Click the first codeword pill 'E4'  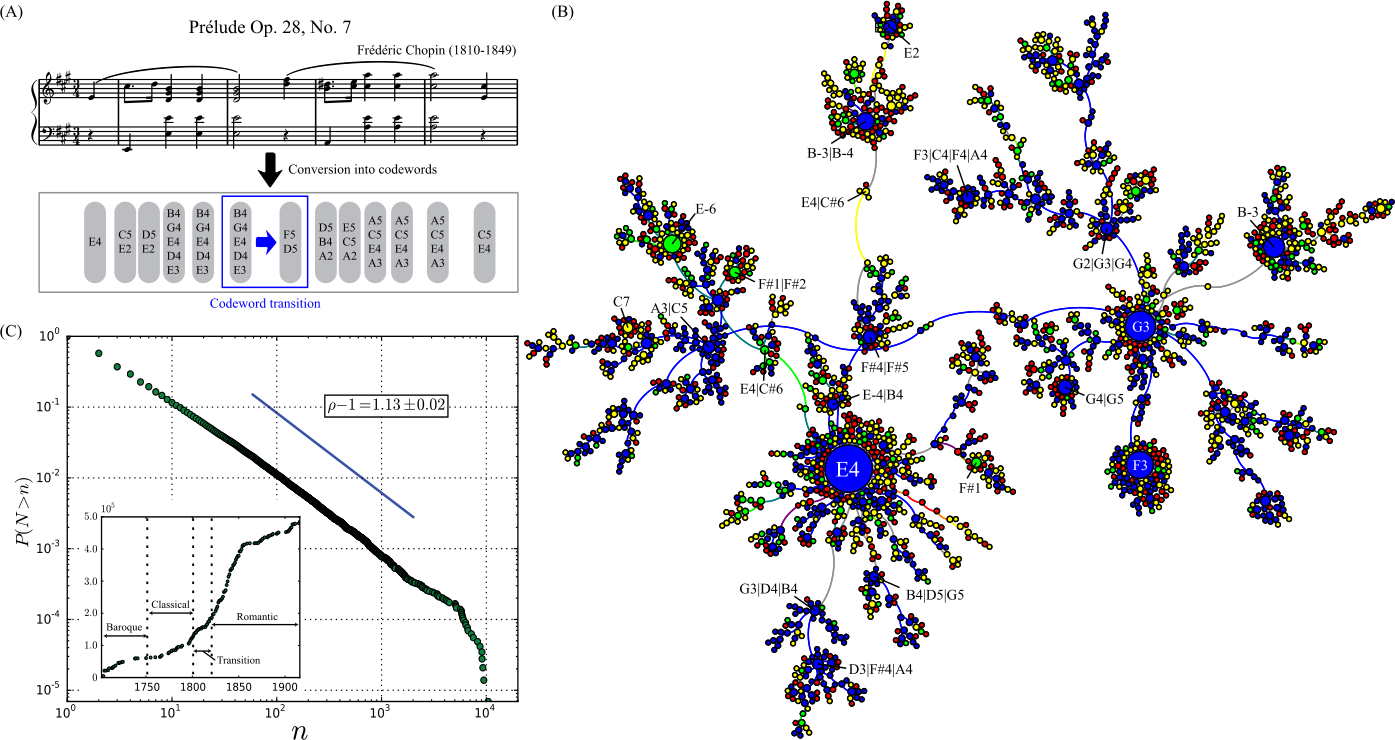(x=96, y=241)
